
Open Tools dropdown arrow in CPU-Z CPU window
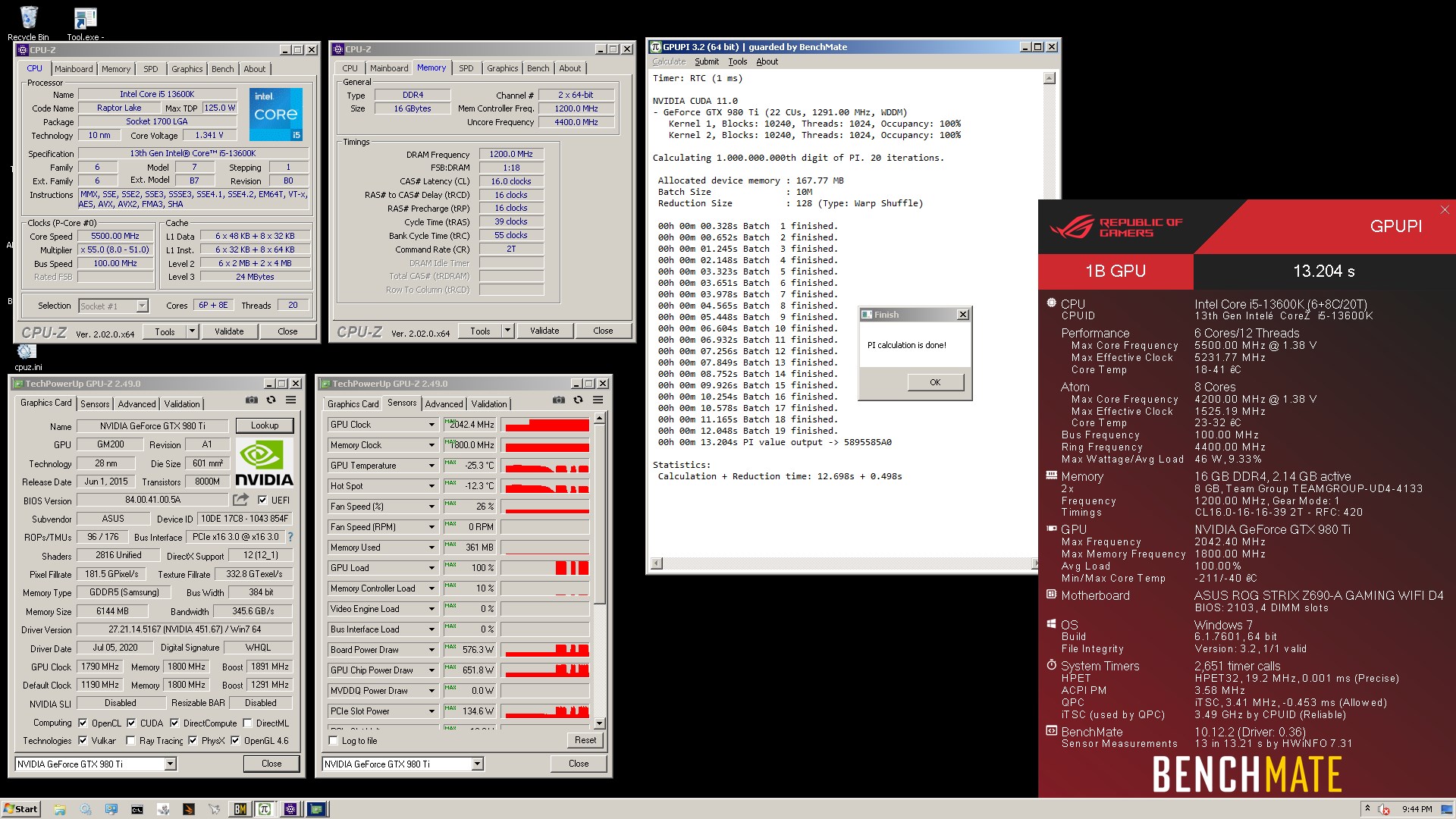(192, 331)
